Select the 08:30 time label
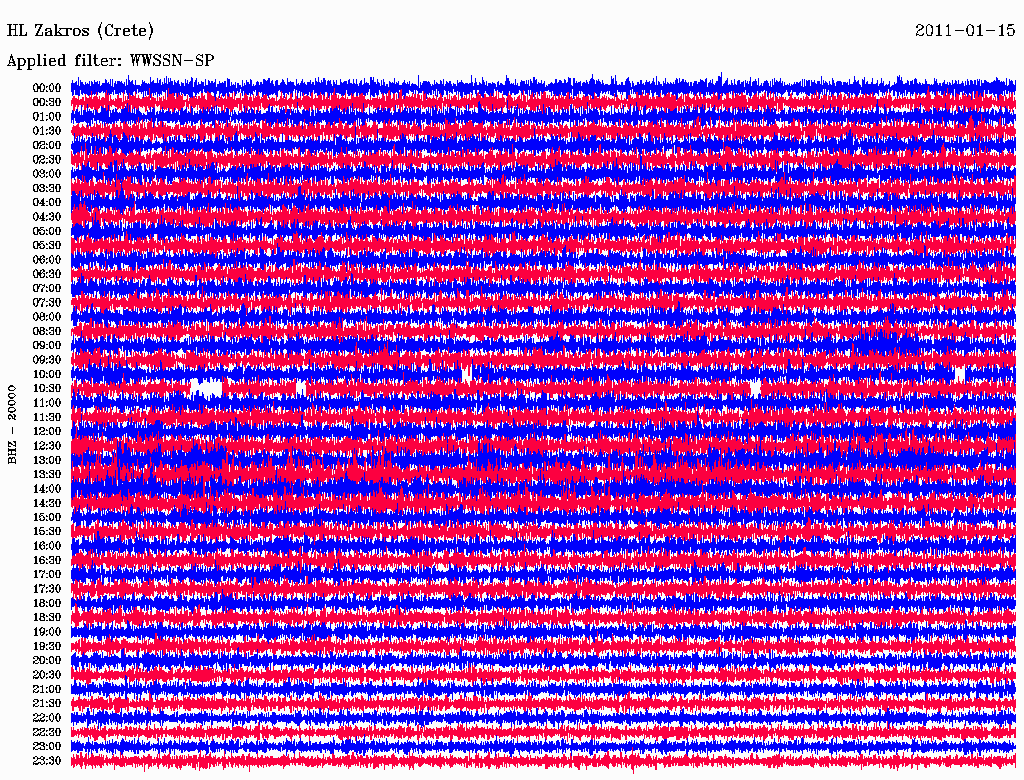This screenshot has width=1024, height=780. [x=47, y=331]
